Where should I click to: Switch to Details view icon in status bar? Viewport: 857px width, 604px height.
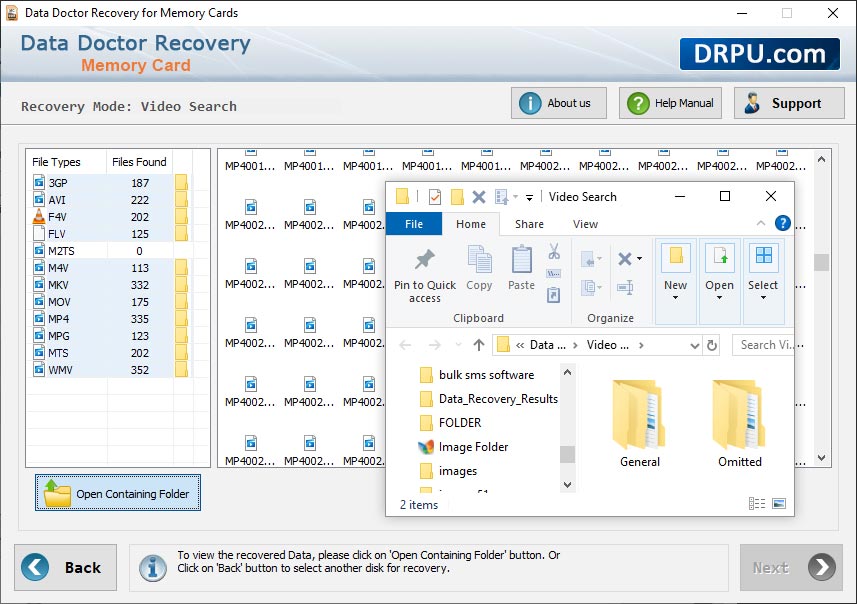(x=756, y=503)
